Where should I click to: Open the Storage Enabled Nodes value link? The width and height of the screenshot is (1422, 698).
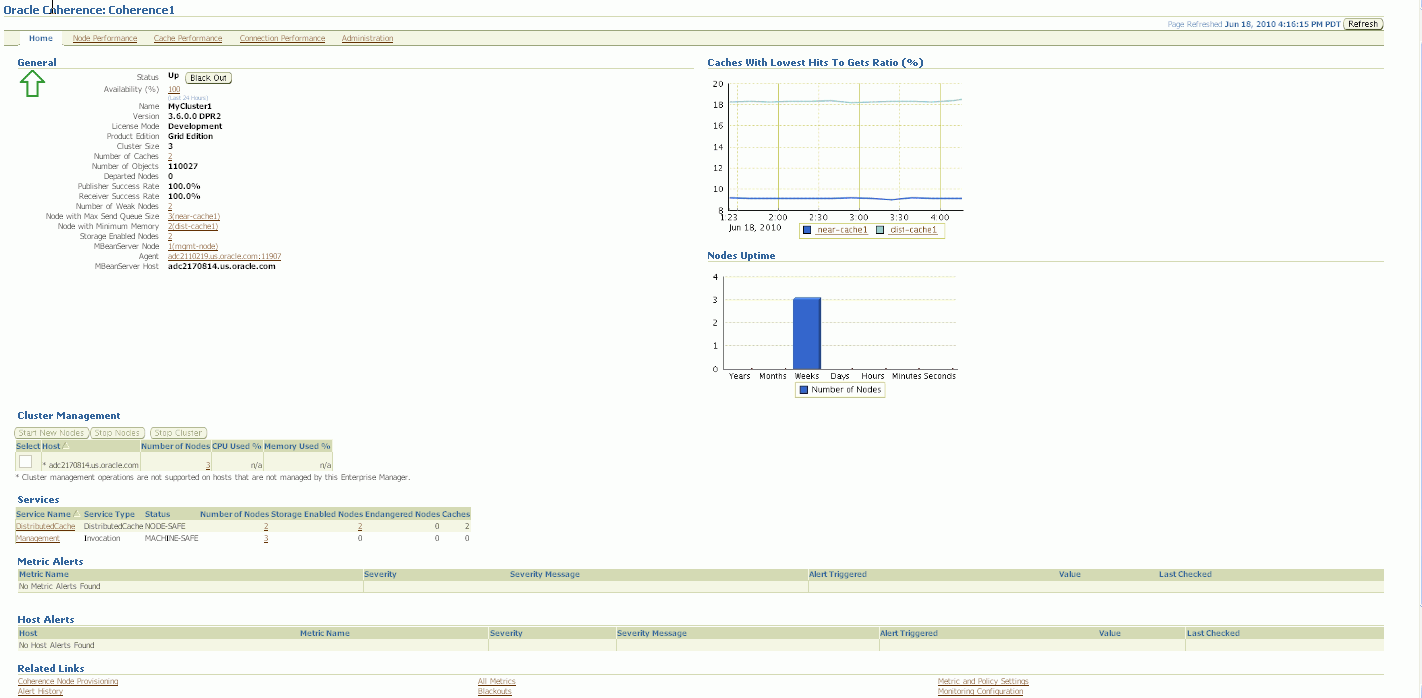tap(170, 237)
